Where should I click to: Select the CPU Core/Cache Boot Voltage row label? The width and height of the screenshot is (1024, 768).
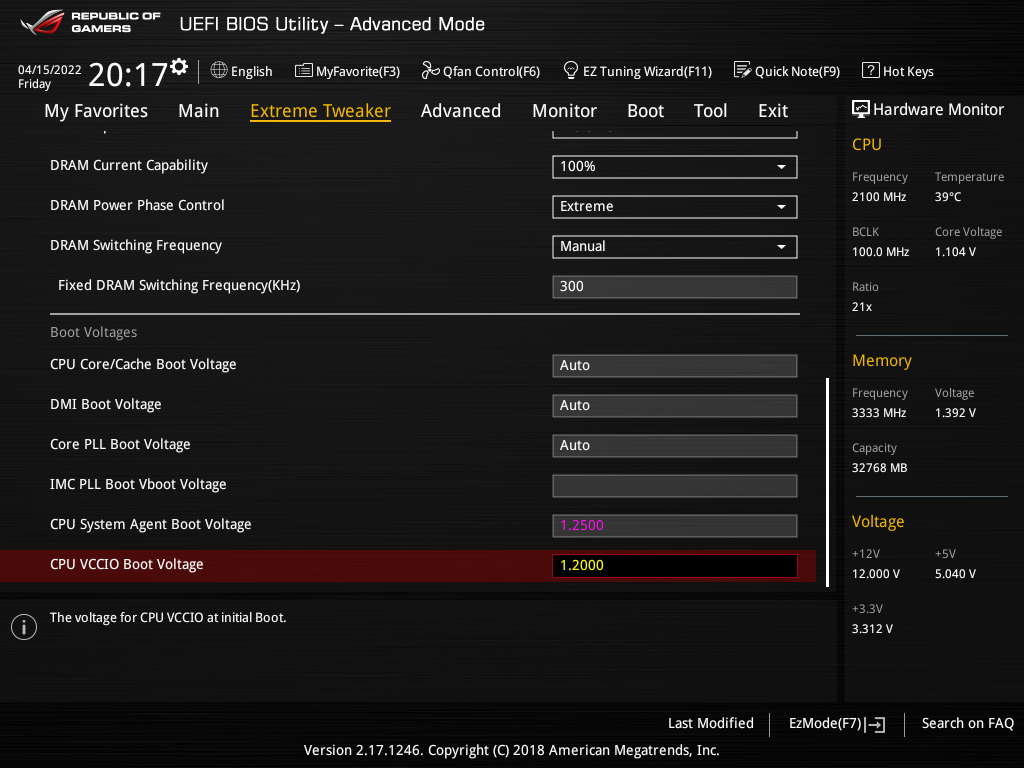(x=143, y=364)
